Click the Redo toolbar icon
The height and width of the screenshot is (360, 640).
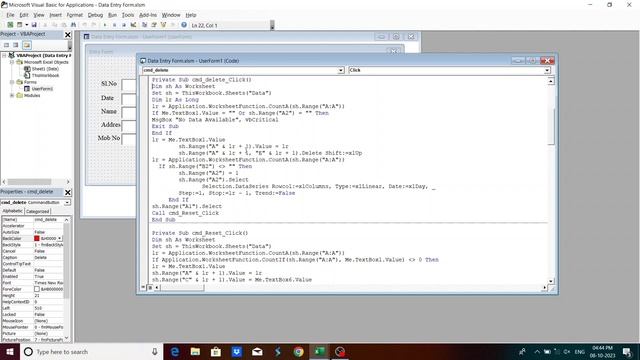coord(94,25)
